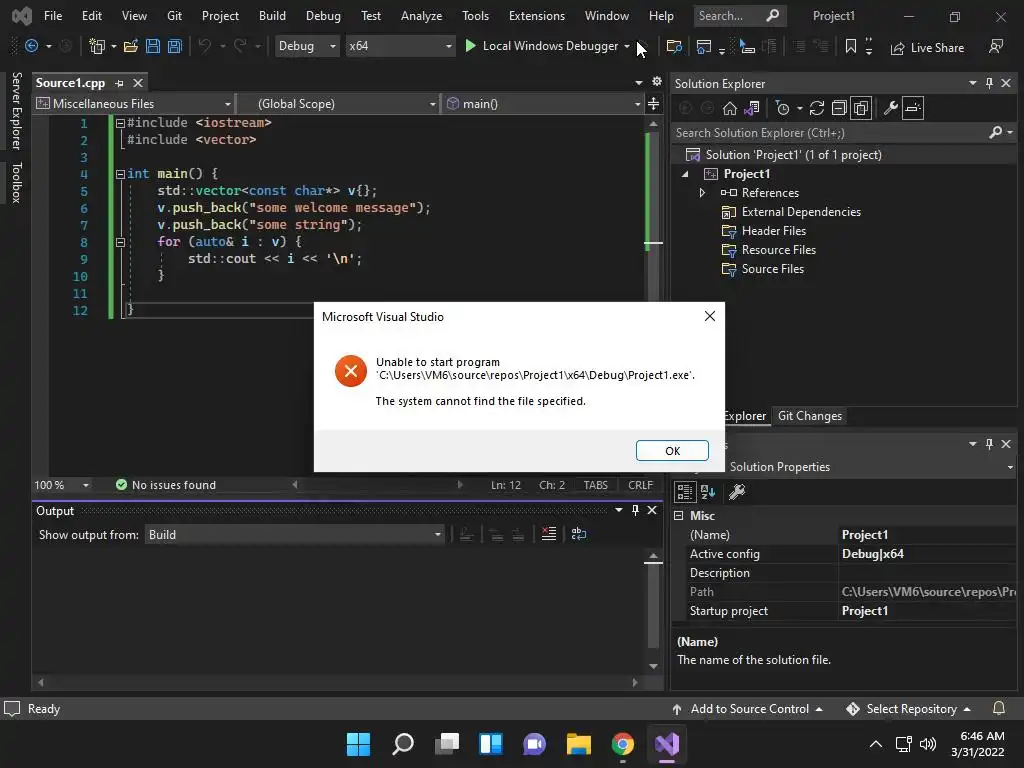
Task: Open the Debug menu
Action: coord(323,16)
